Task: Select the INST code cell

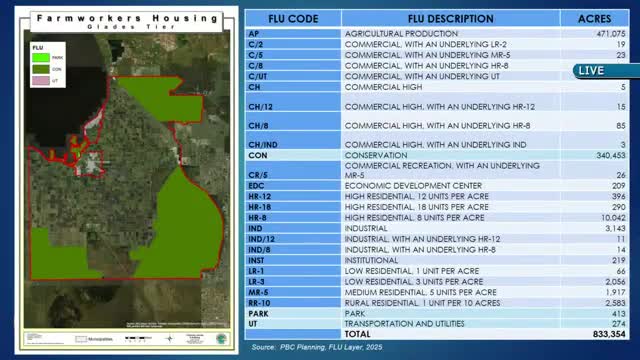Action: pyautogui.click(x=293, y=260)
